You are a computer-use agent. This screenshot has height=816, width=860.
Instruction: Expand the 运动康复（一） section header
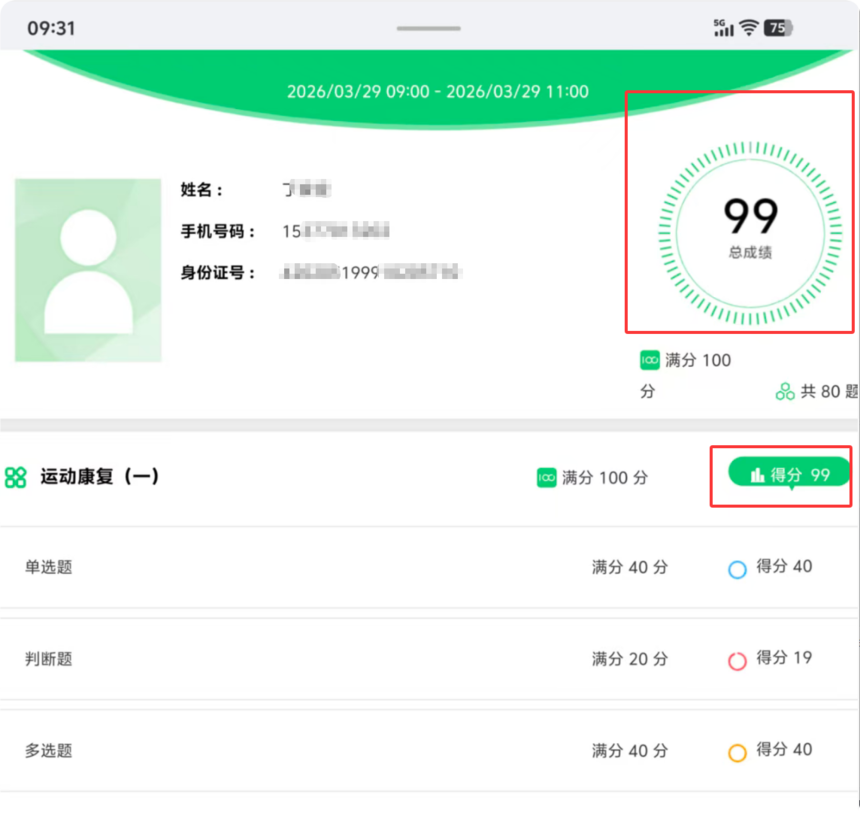[x=100, y=477]
